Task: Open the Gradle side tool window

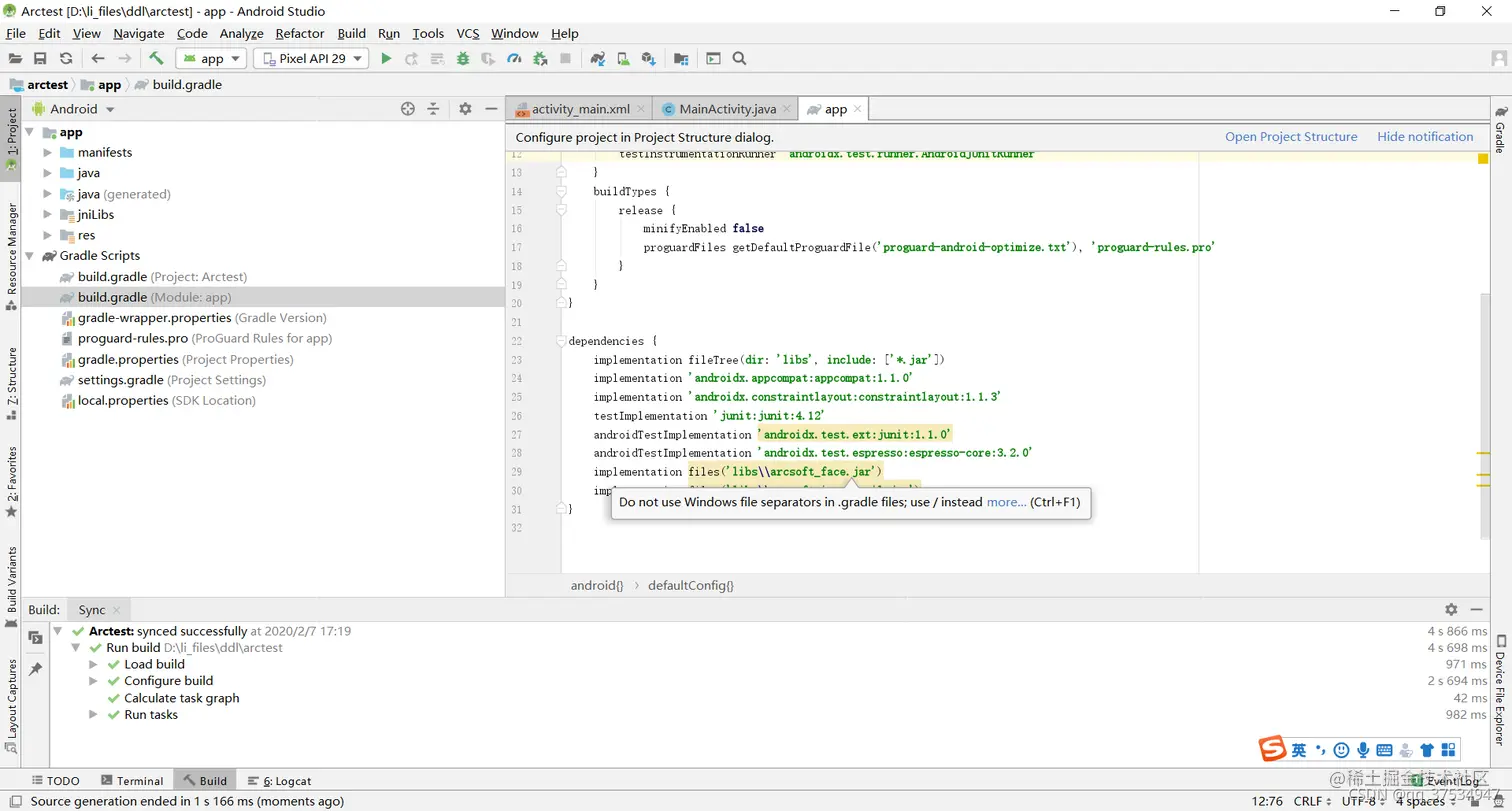Action: [1500, 129]
